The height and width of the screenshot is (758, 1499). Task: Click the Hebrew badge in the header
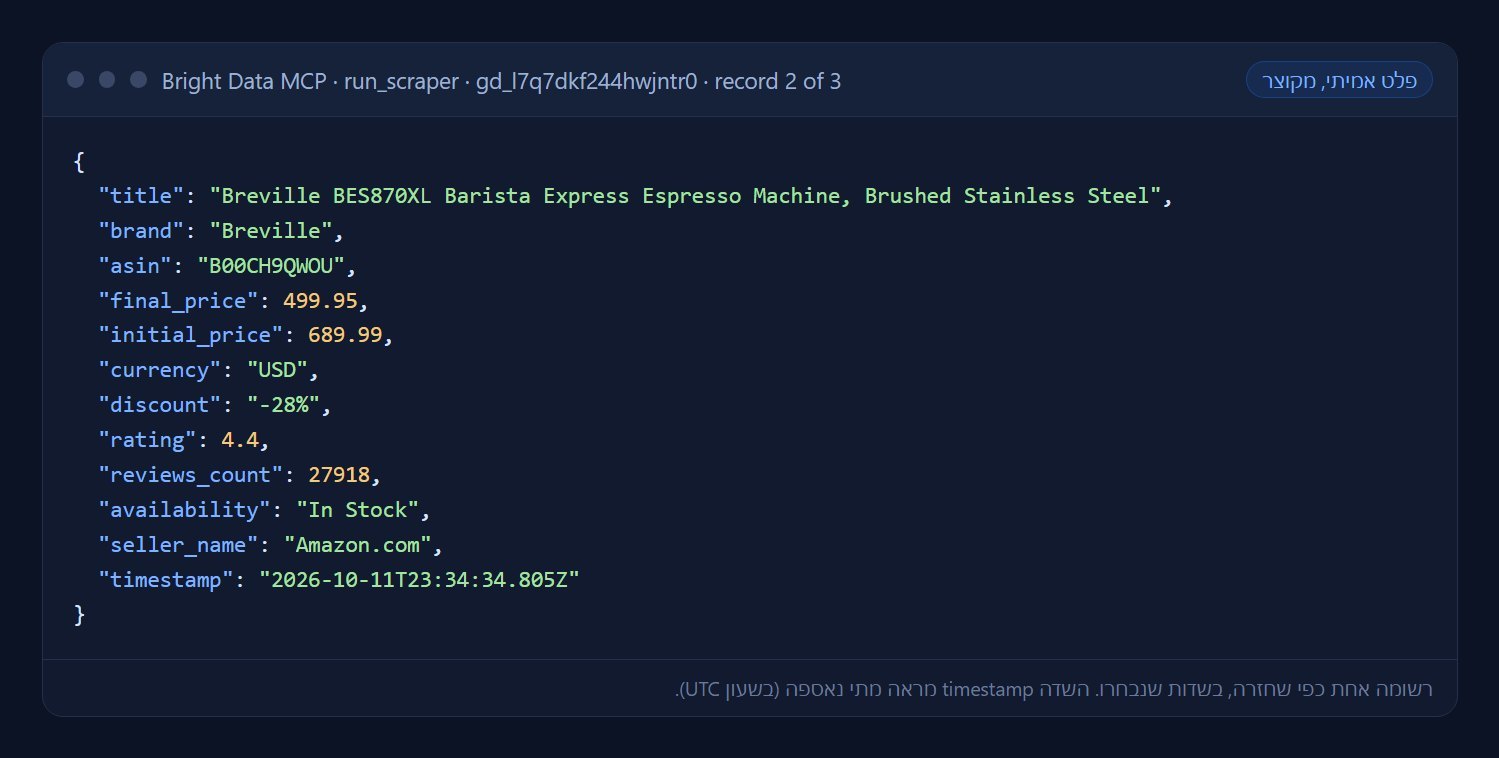pos(1339,80)
